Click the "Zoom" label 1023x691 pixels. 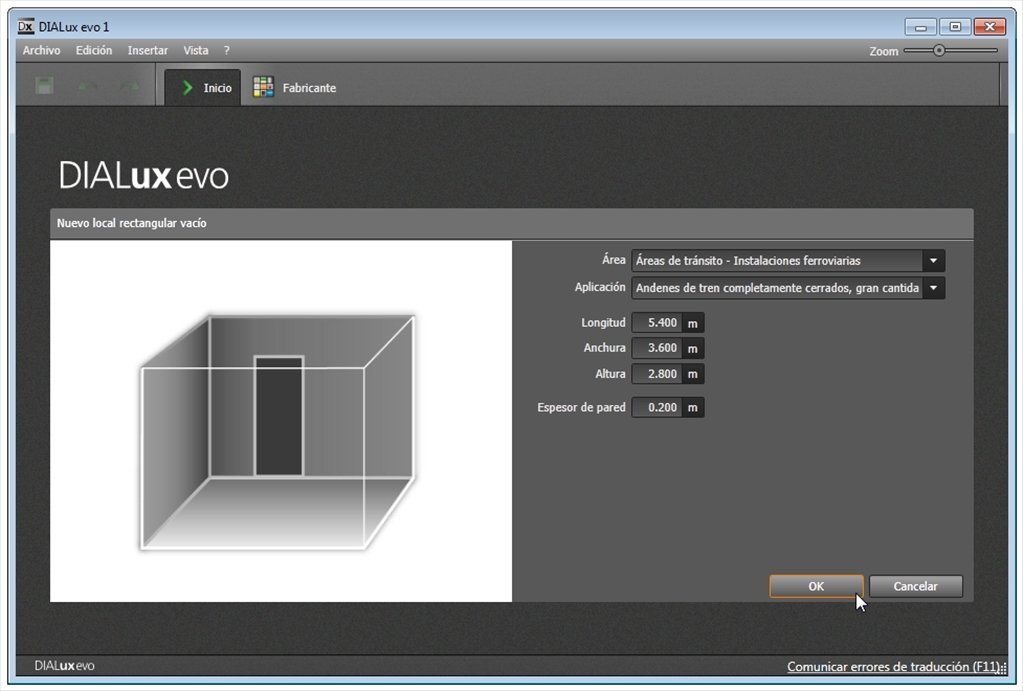pos(883,51)
